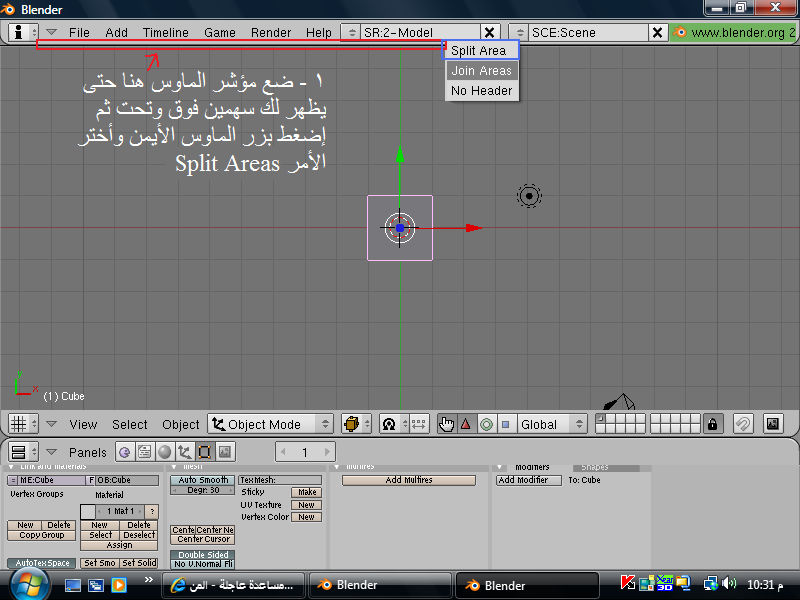Toggle Auto Smooth in the Mesh panel

(203, 480)
